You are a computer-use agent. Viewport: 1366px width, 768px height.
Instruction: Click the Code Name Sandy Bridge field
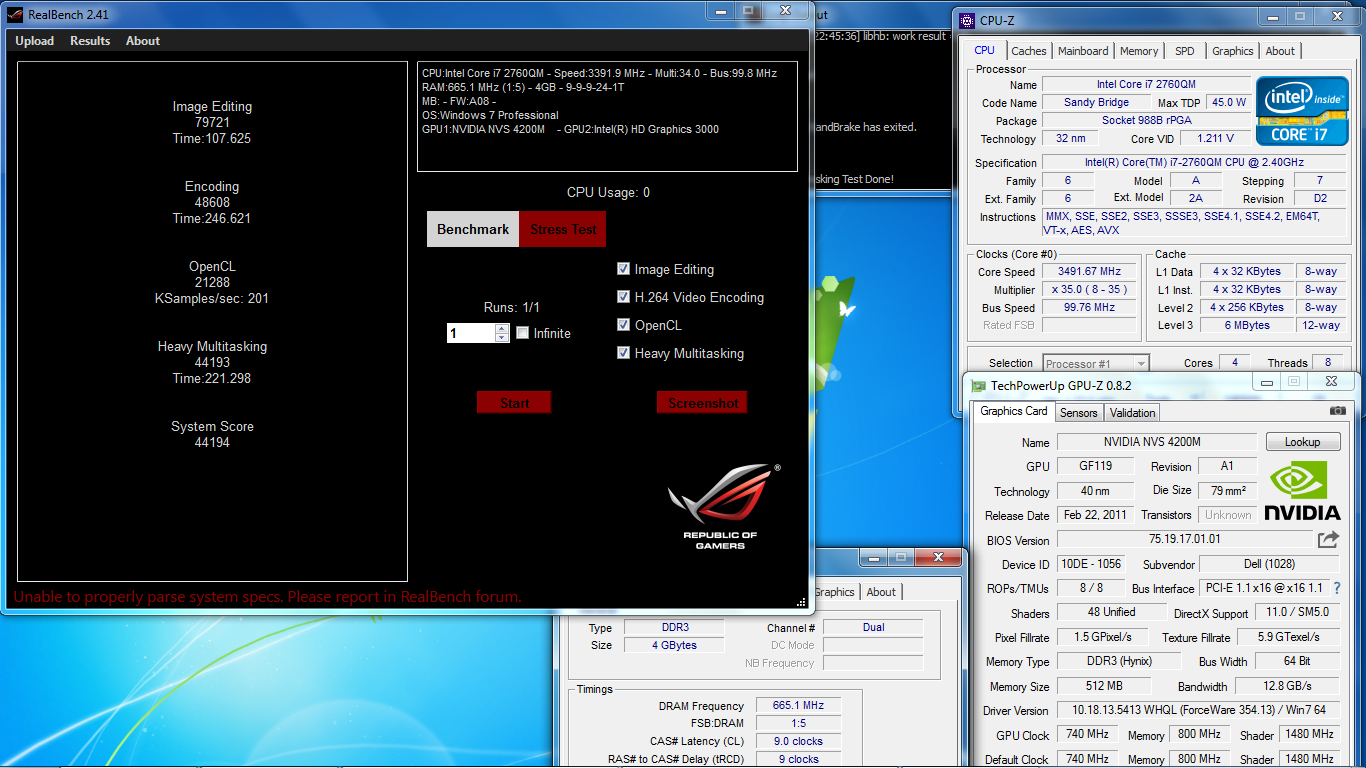coord(1097,102)
